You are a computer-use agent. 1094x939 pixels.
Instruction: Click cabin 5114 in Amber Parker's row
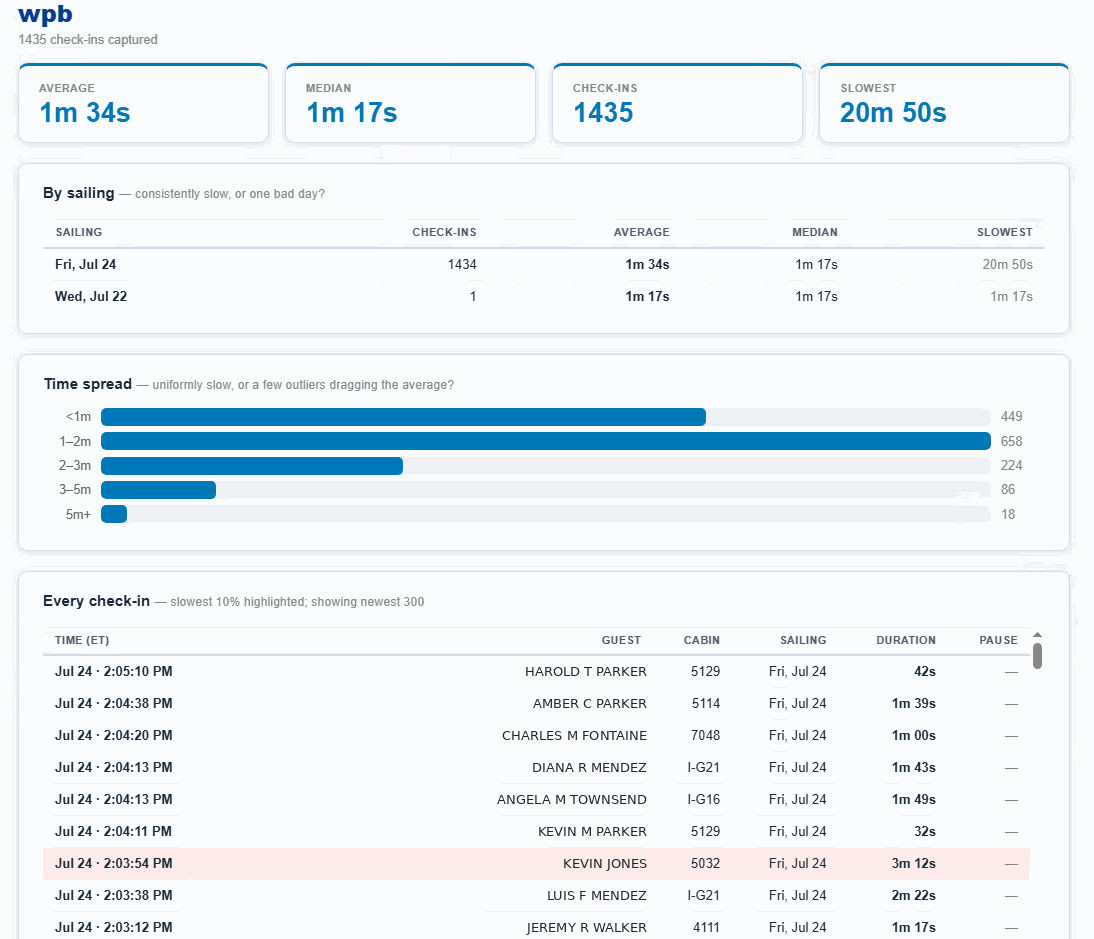click(x=705, y=704)
